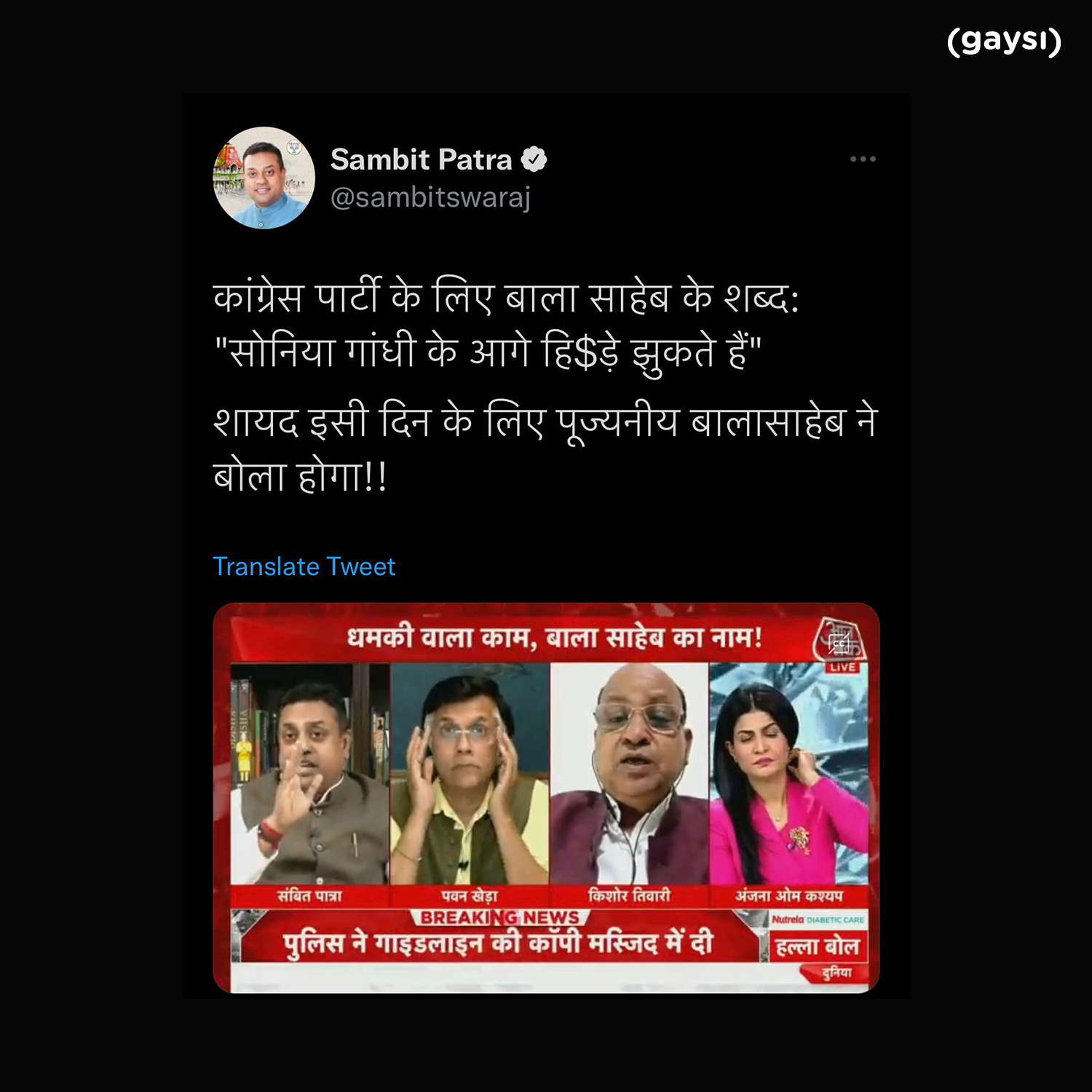Click the Halla Bol show label
Viewport: 1092px width, 1092px height.
818,946
